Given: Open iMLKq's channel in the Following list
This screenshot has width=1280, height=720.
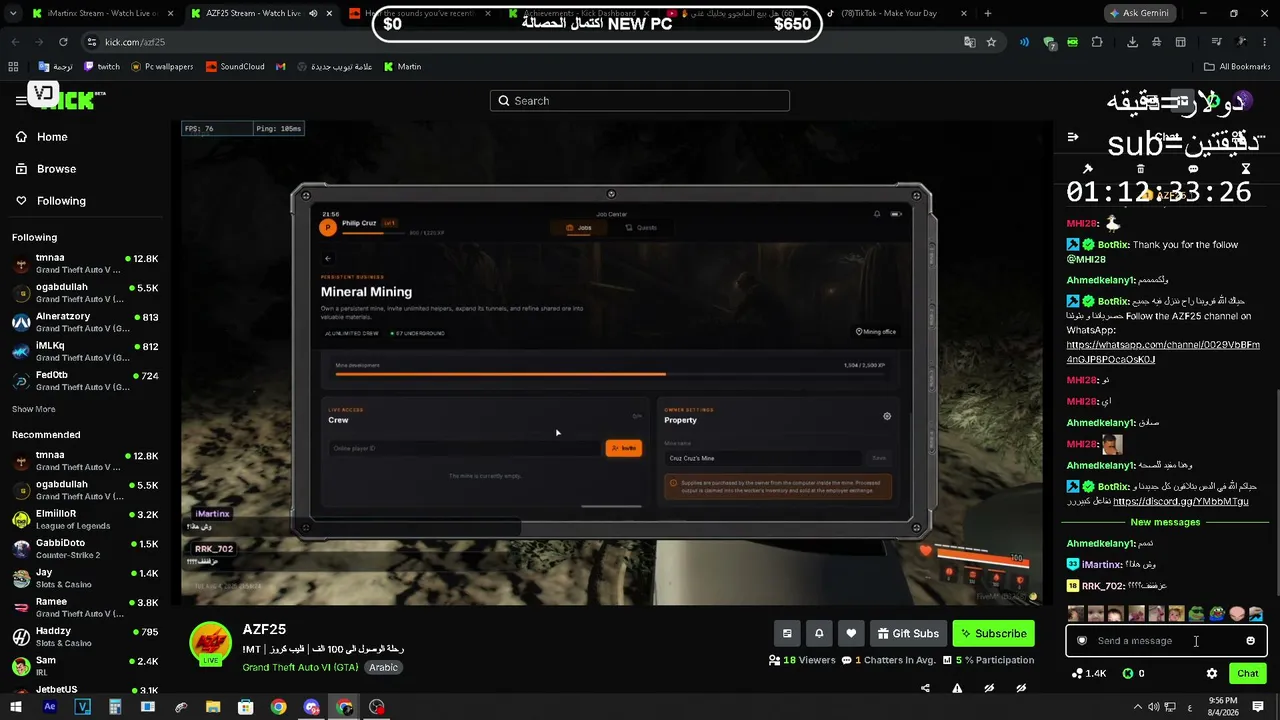Looking at the screenshot, I should click(x=85, y=351).
